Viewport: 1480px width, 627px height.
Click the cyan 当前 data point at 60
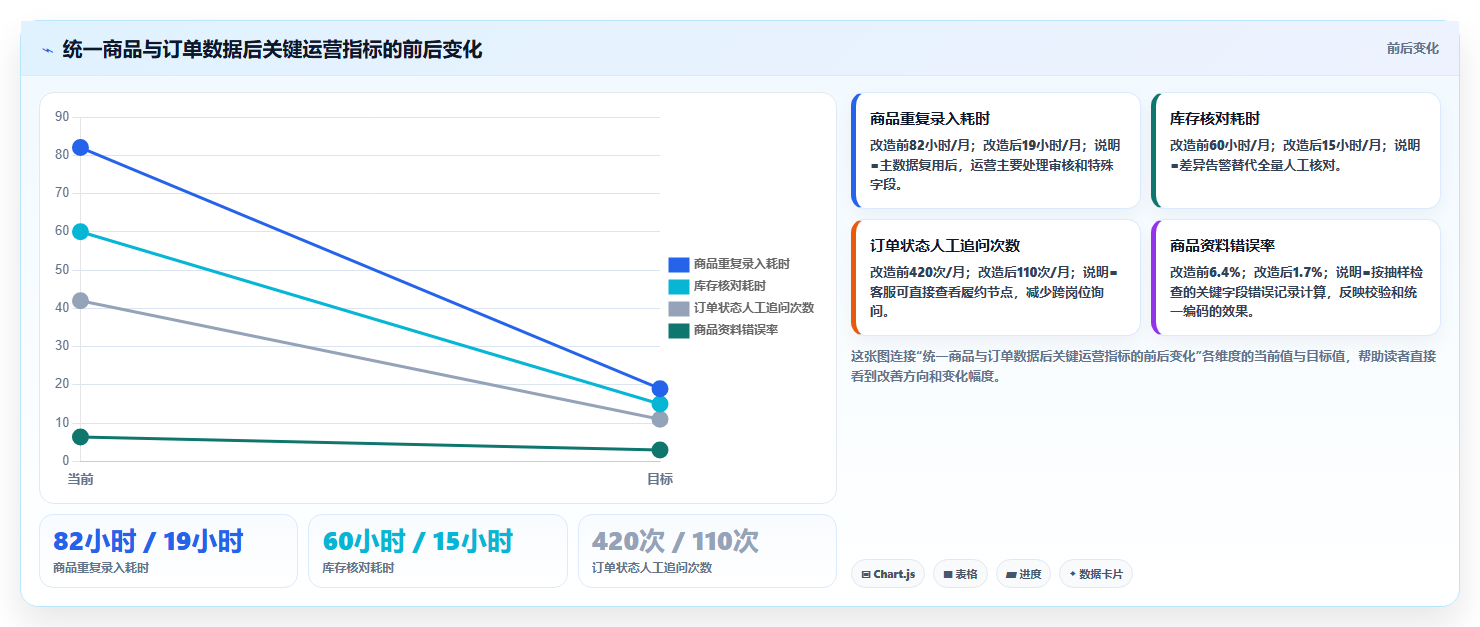click(80, 232)
